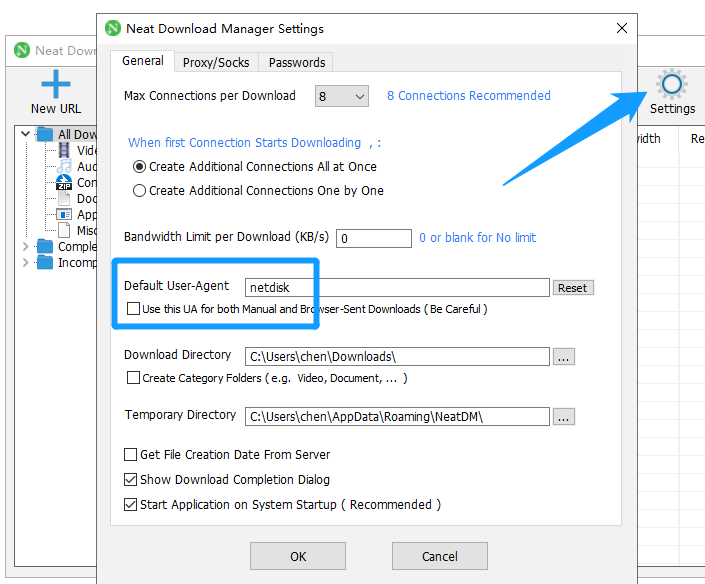Check Get File Creation Date From Server
This screenshot has height=584, width=705.
coord(130,455)
